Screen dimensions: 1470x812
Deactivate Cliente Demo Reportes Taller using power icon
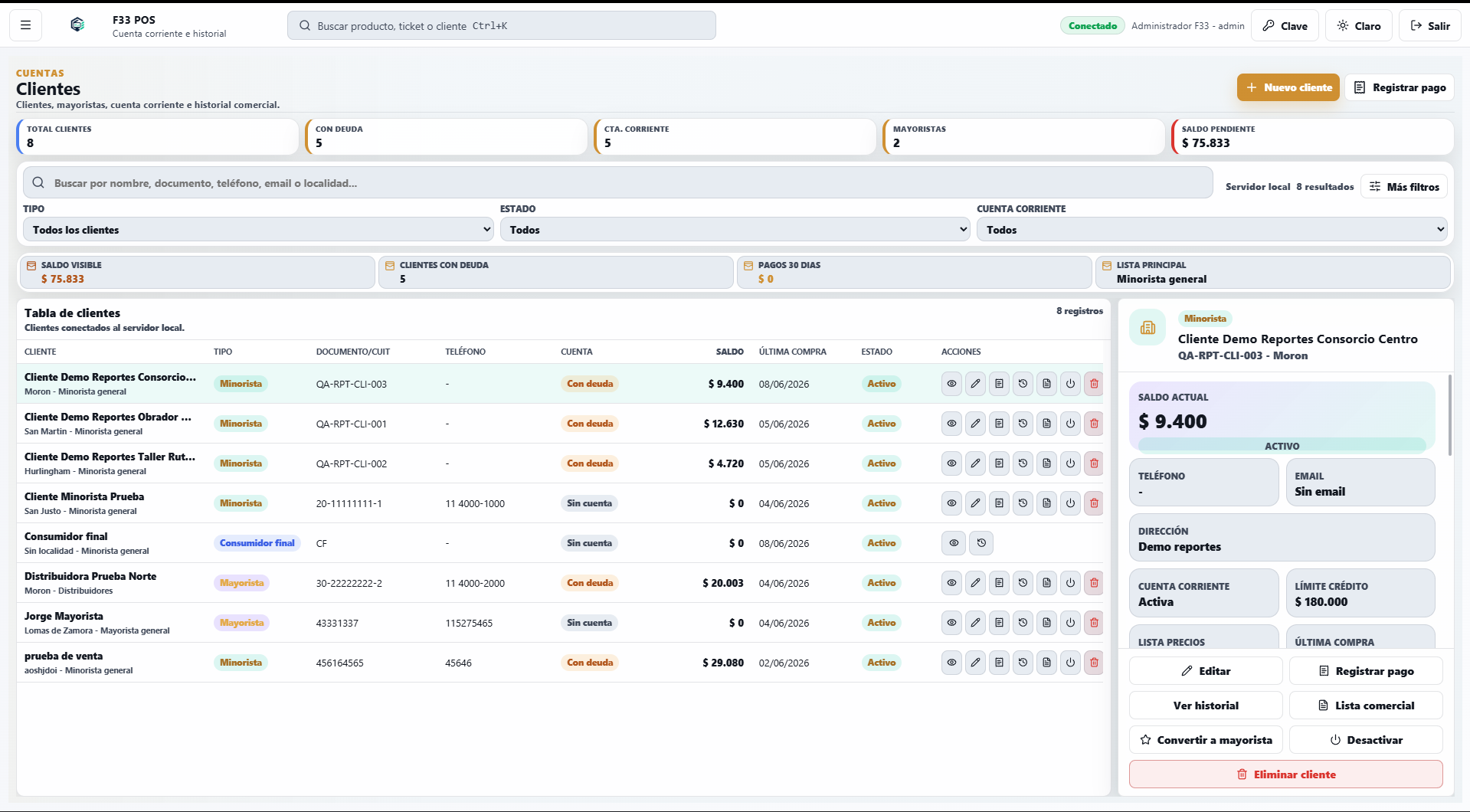(x=1070, y=463)
